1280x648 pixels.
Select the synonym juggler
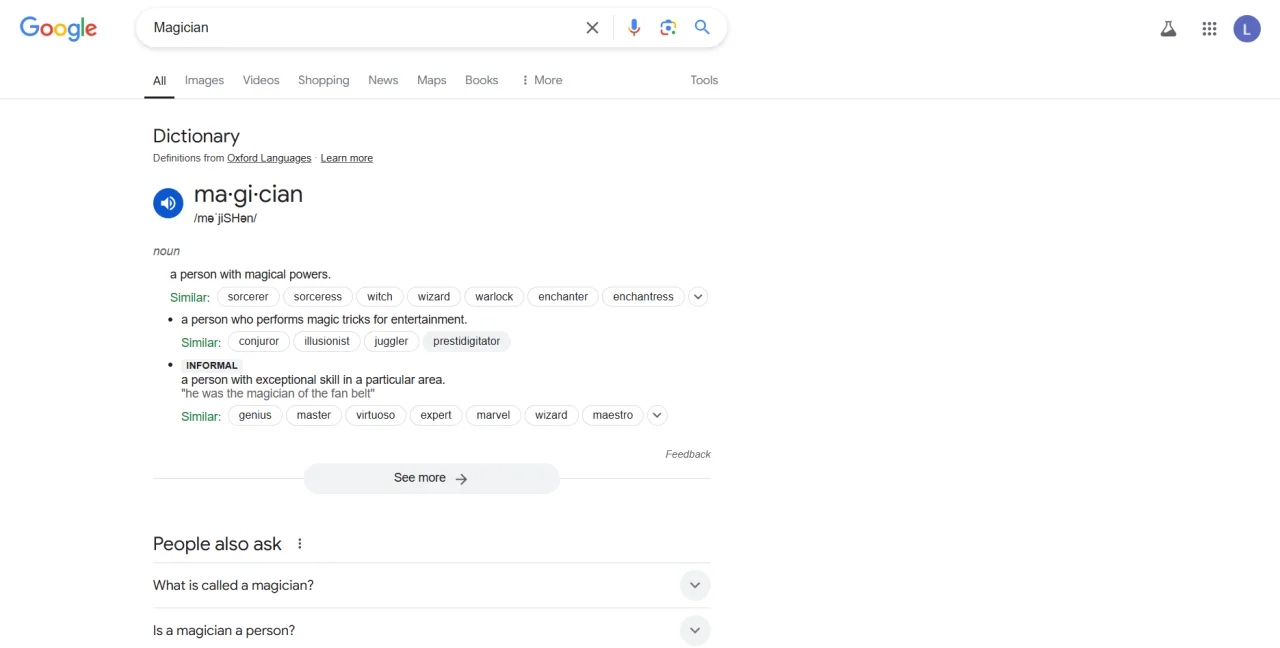pos(391,341)
